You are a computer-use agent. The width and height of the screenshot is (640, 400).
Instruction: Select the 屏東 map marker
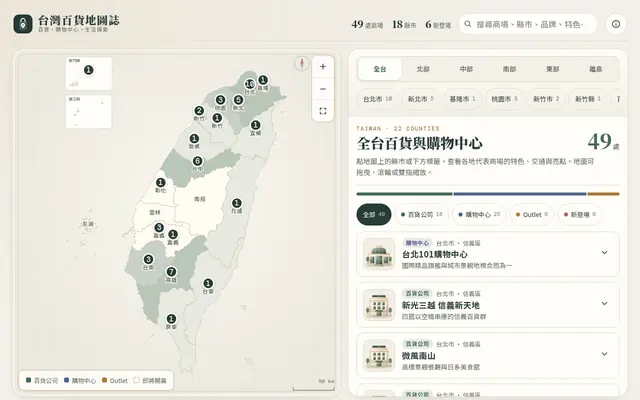click(x=171, y=319)
